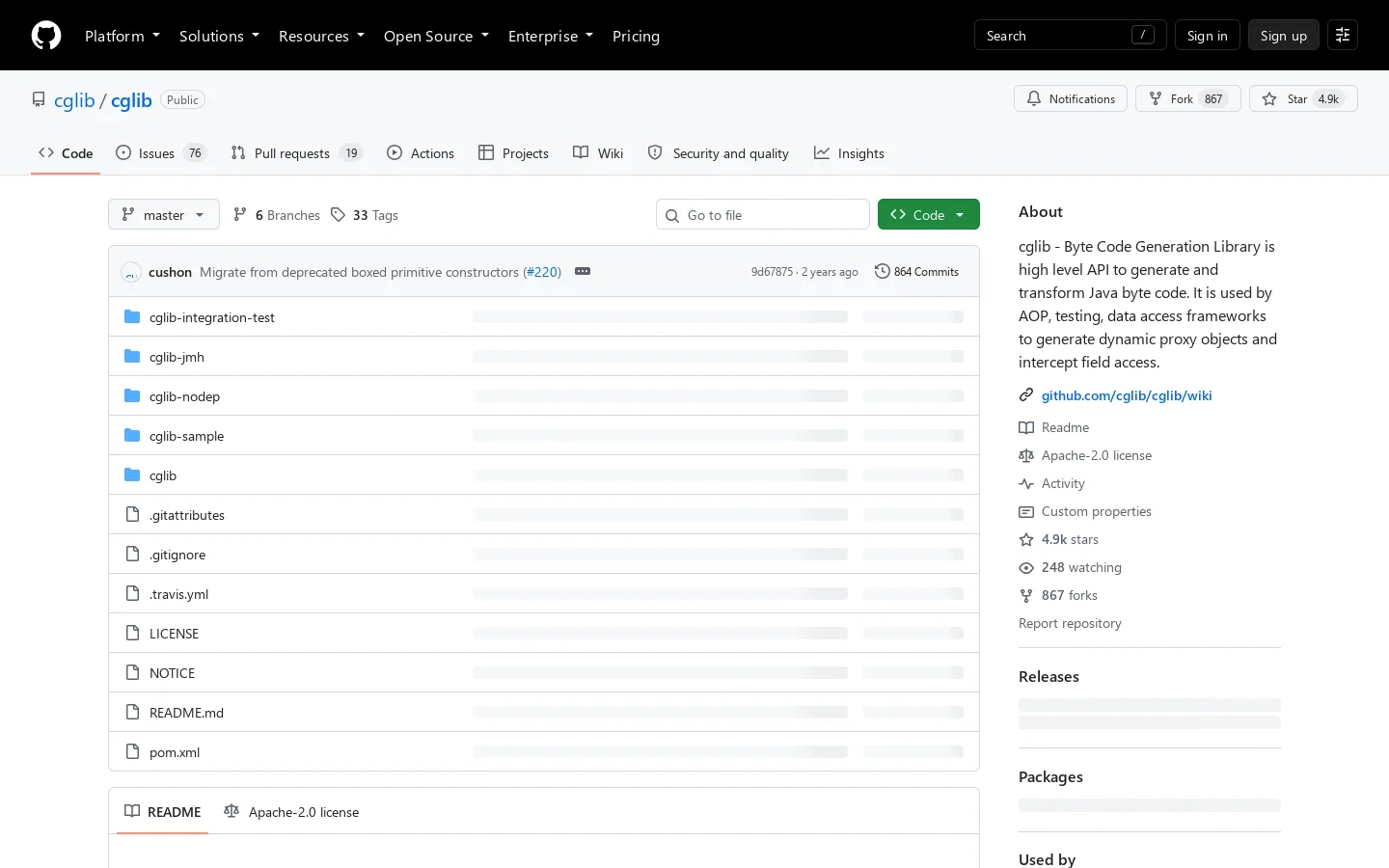Open the header settings menu icon
This screenshot has height=868, width=1389.
(x=1343, y=36)
